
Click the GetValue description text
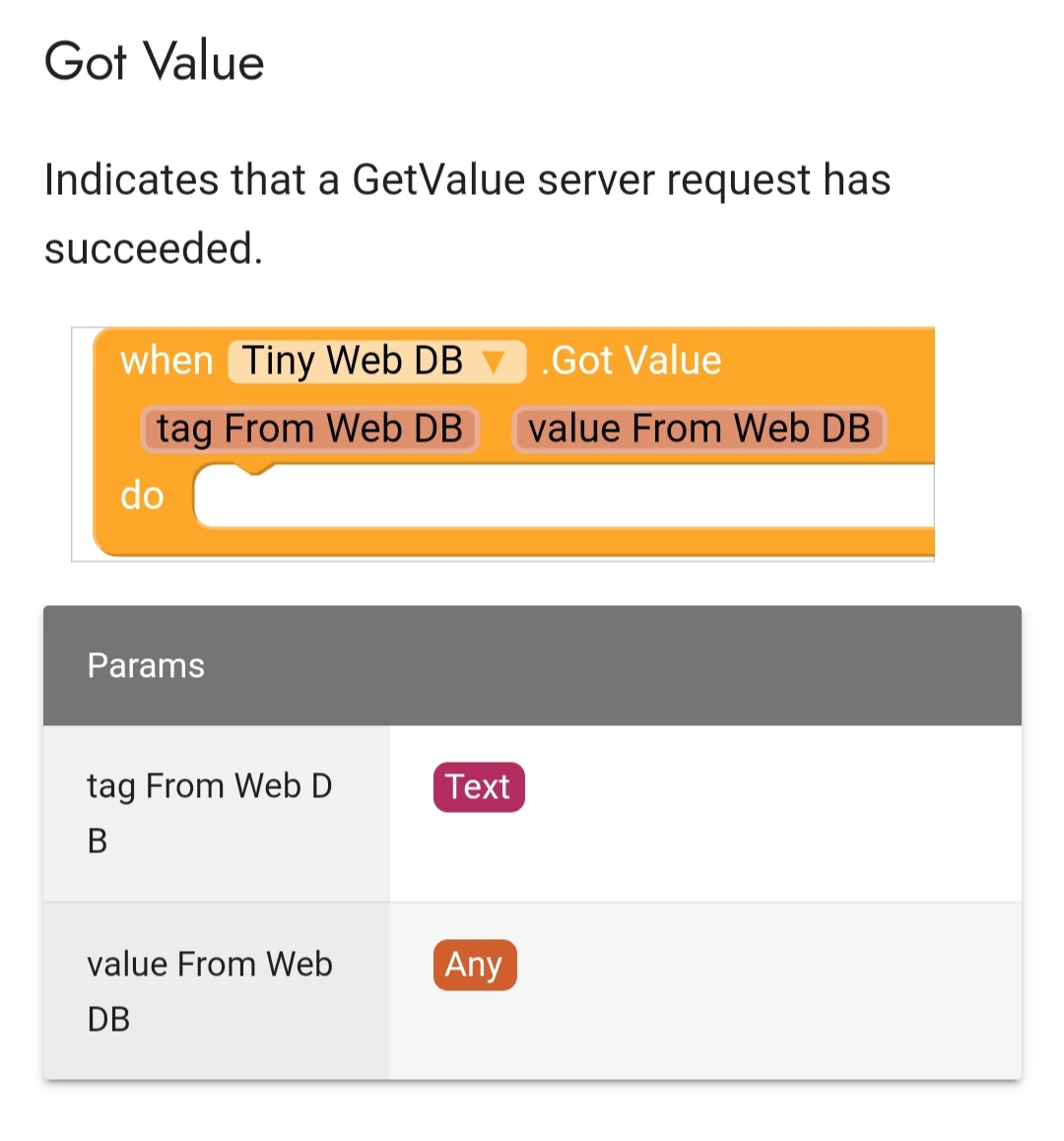point(468,212)
